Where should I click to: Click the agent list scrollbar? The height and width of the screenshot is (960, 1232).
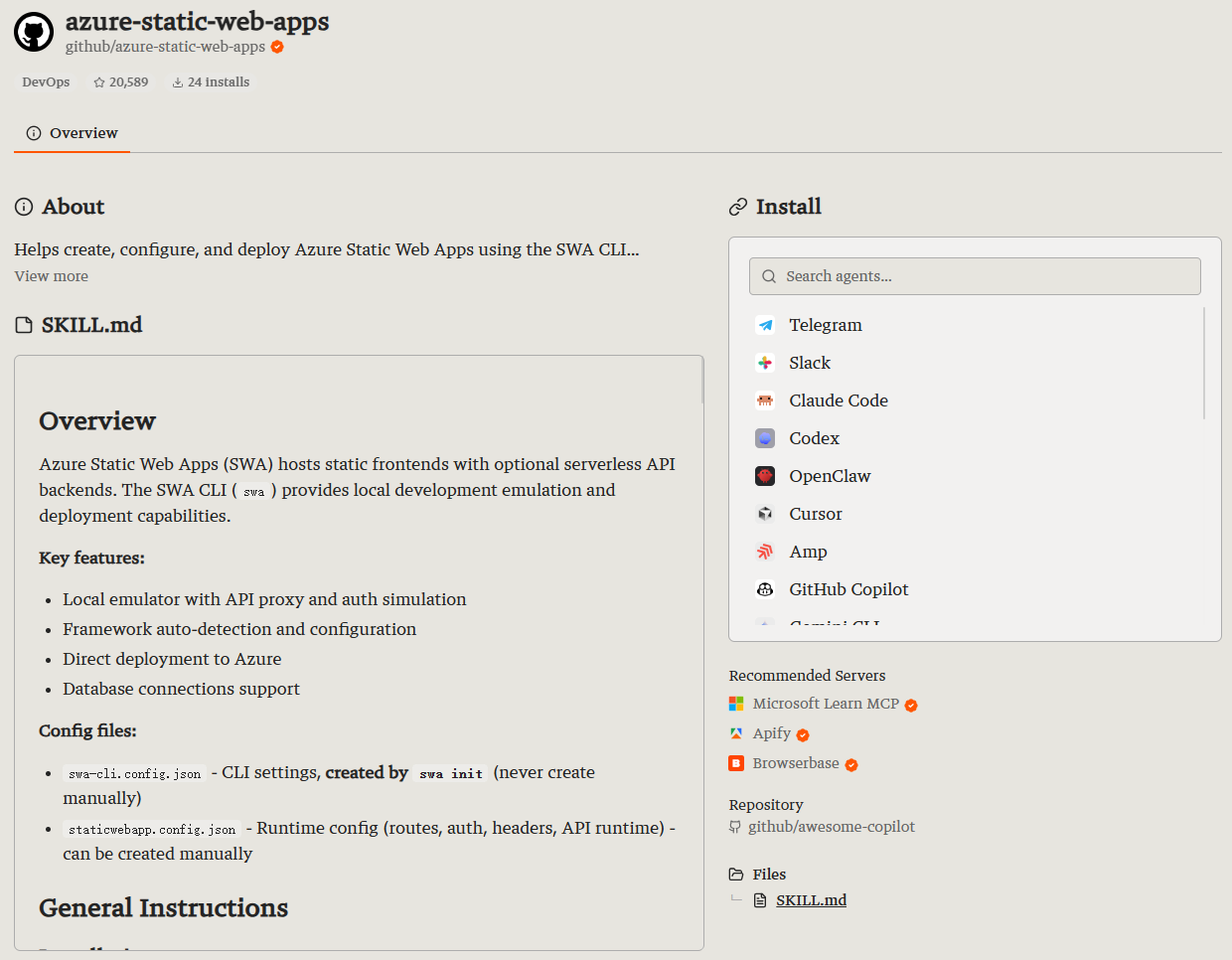[x=1204, y=363]
